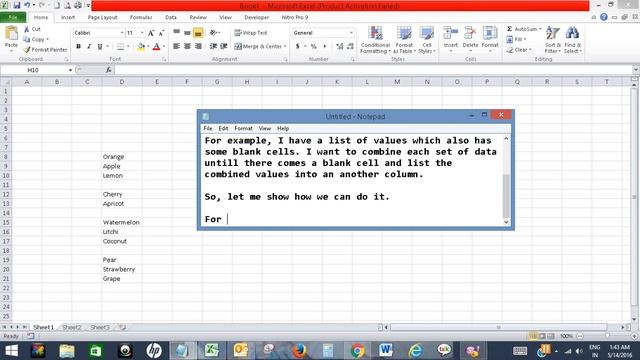
Task: Select the Sheet3 worksheet tab
Action: coord(100,327)
